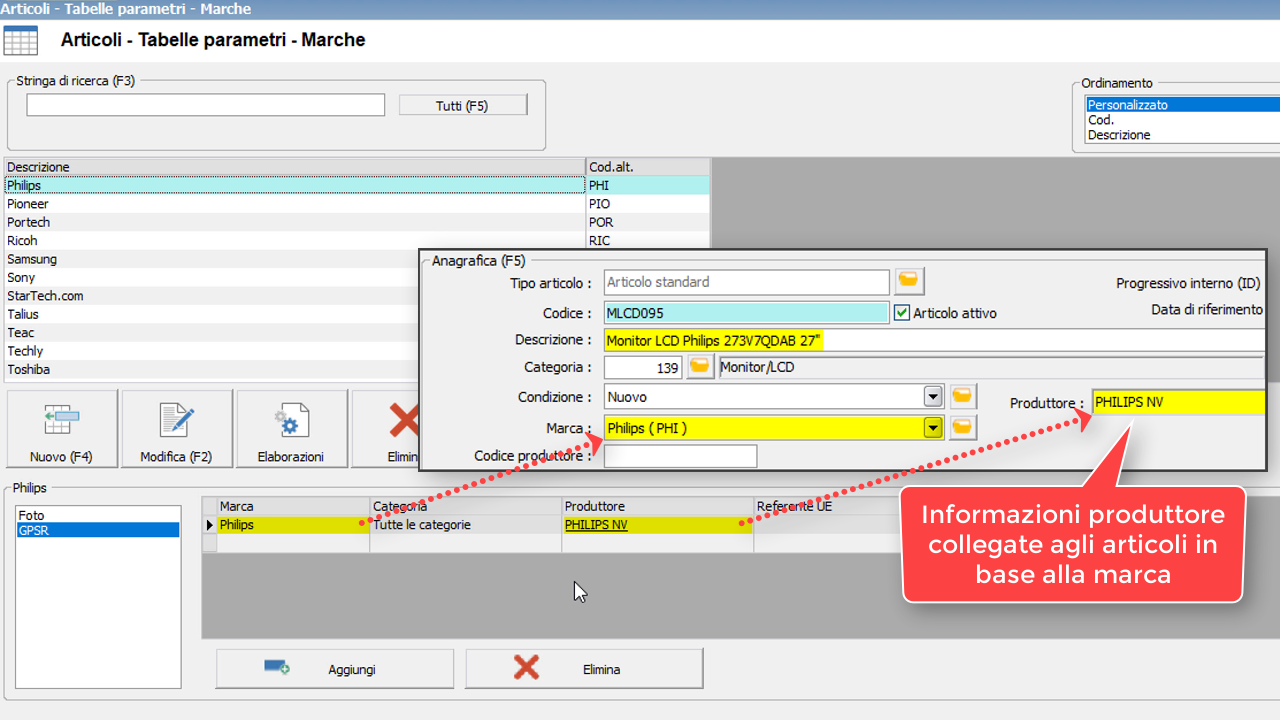
Task: Open folder lookup for Tipo articolo
Action: pos(910,281)
